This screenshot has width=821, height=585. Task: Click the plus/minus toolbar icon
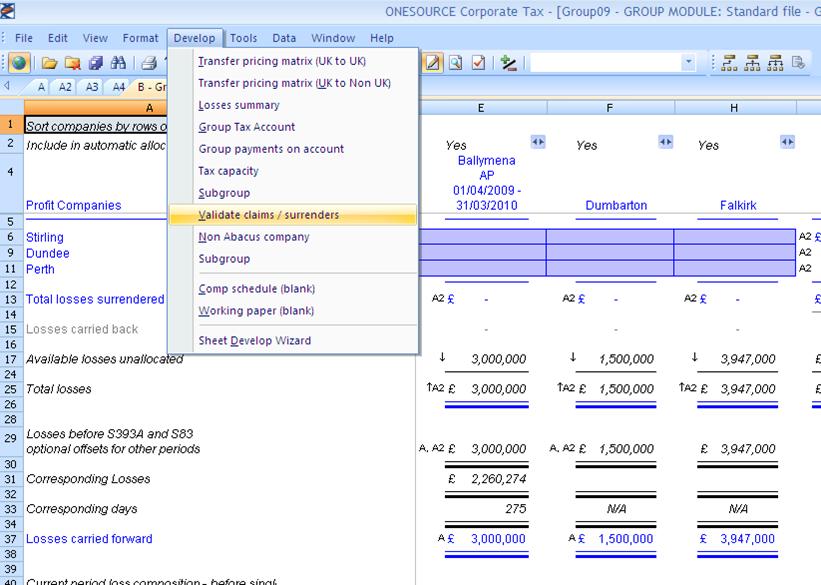pyautogui.click(x=509, y=63)
